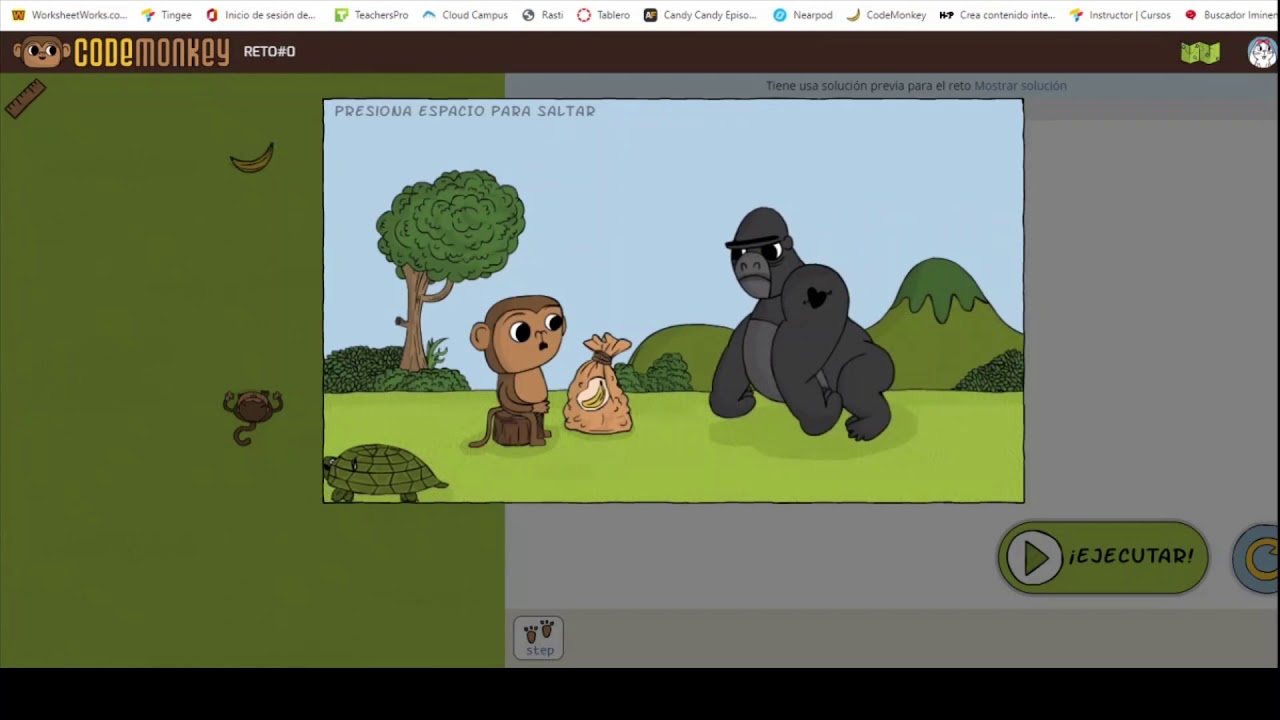Click the turtle in the cutscene corner
The height and width of the screenshot is (720, 1280).
coord(385,474)
